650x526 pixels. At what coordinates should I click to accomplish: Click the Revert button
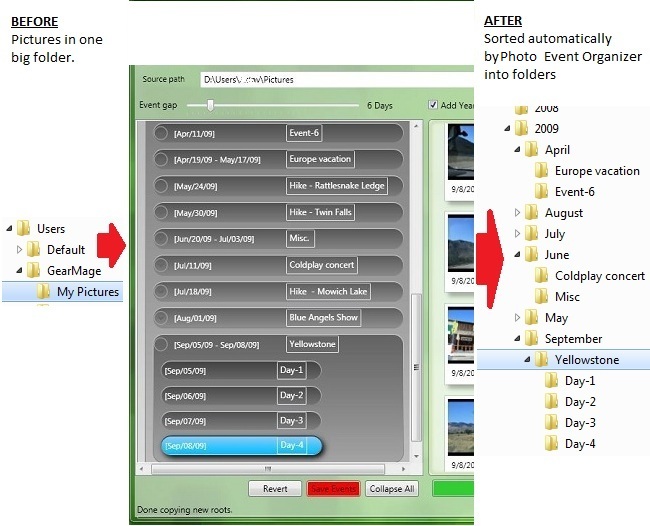[x=275, y=489]
